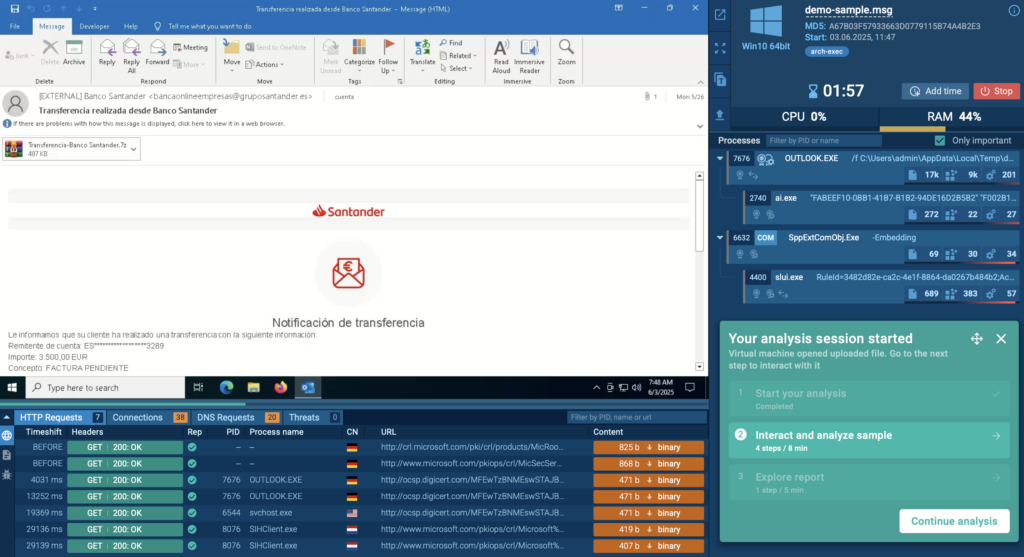Viewport: 1024px width, 557px height.
Task: Click the Continue analysis button
Action: click(x=953, y=521)
